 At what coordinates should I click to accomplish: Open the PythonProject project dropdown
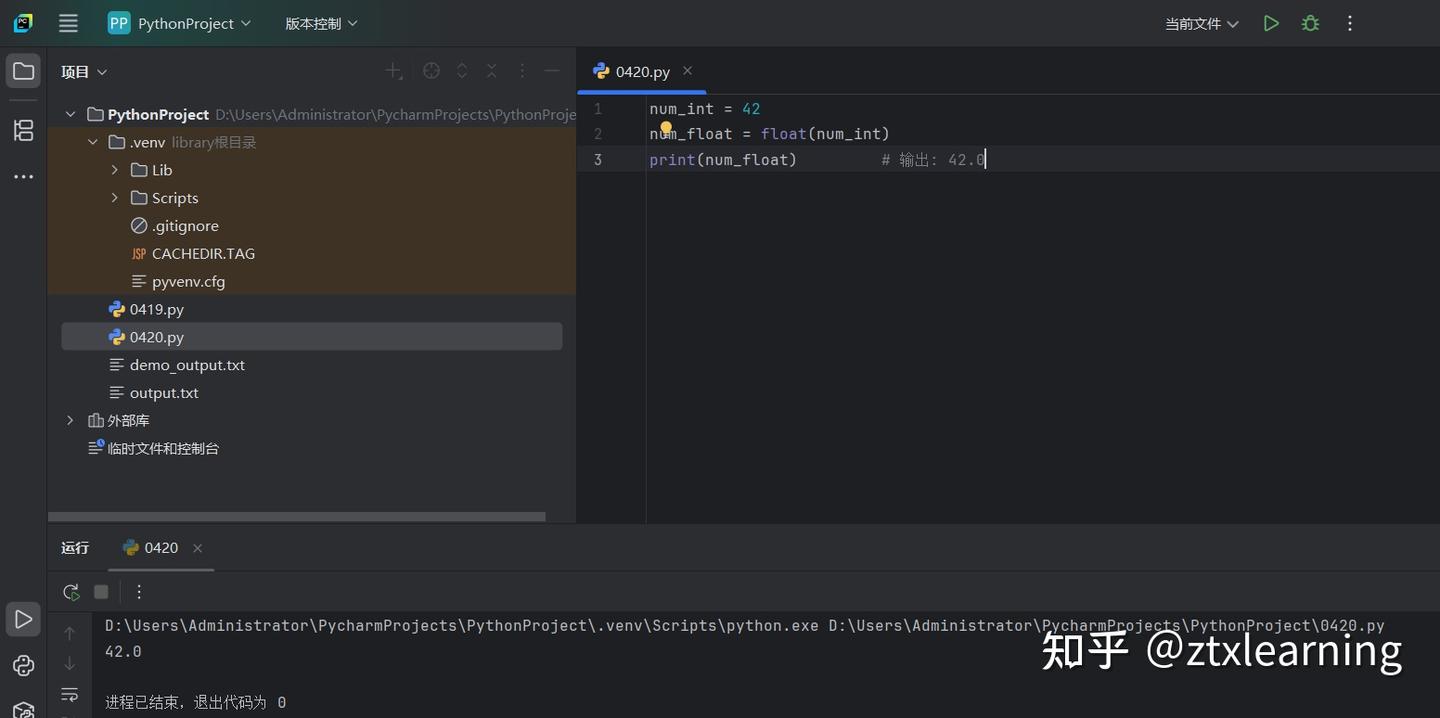click(180, 23)
